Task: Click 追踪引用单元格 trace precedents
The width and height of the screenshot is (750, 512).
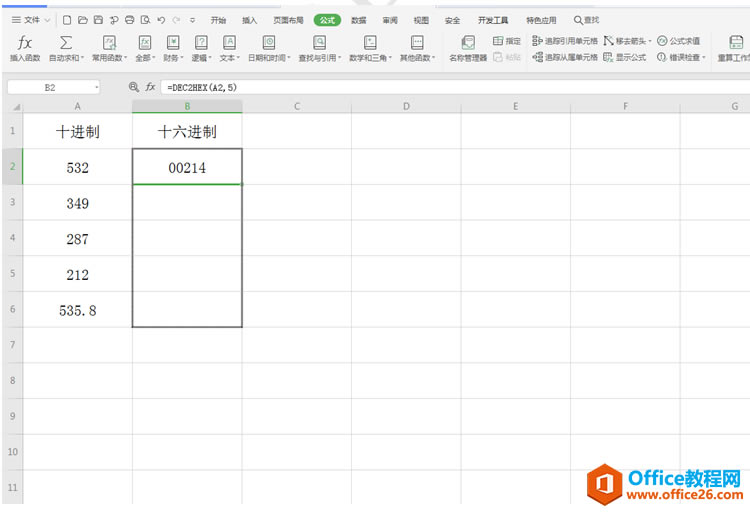Action: click(x=564, y=41)
